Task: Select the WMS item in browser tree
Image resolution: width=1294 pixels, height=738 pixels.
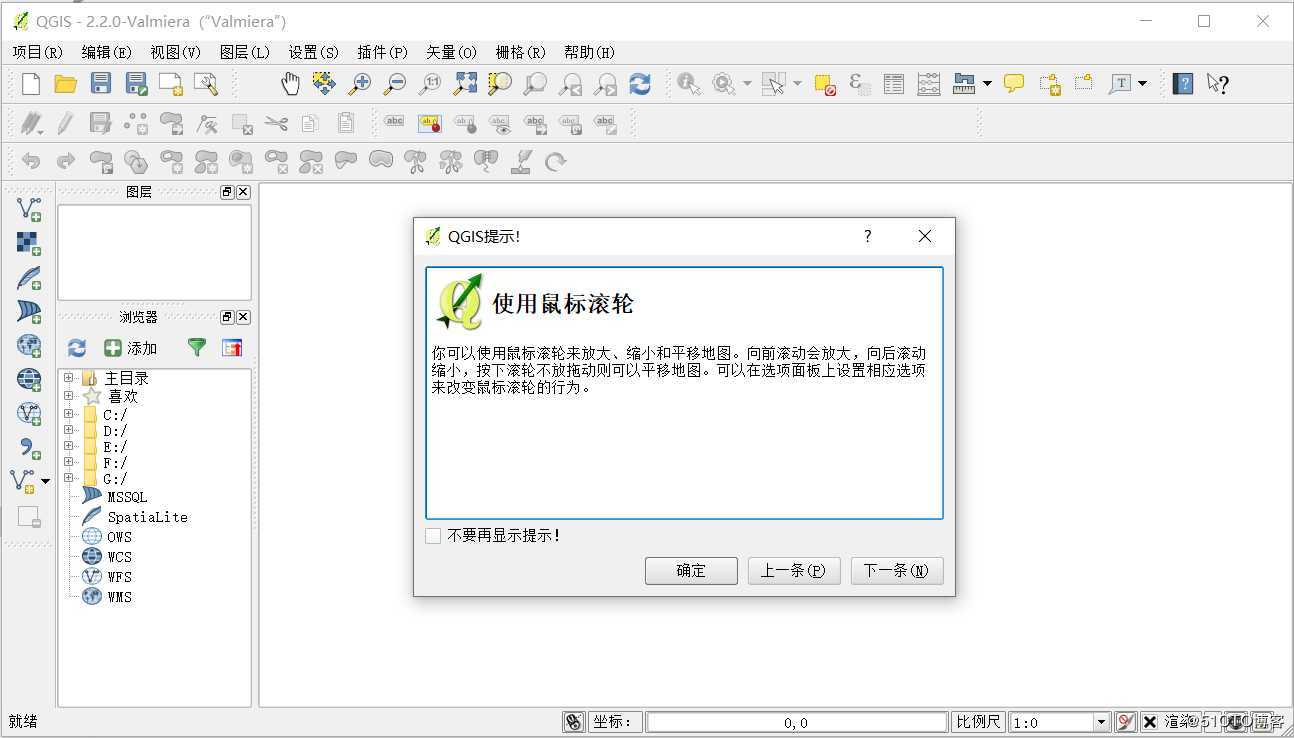Action: (120, 597)
